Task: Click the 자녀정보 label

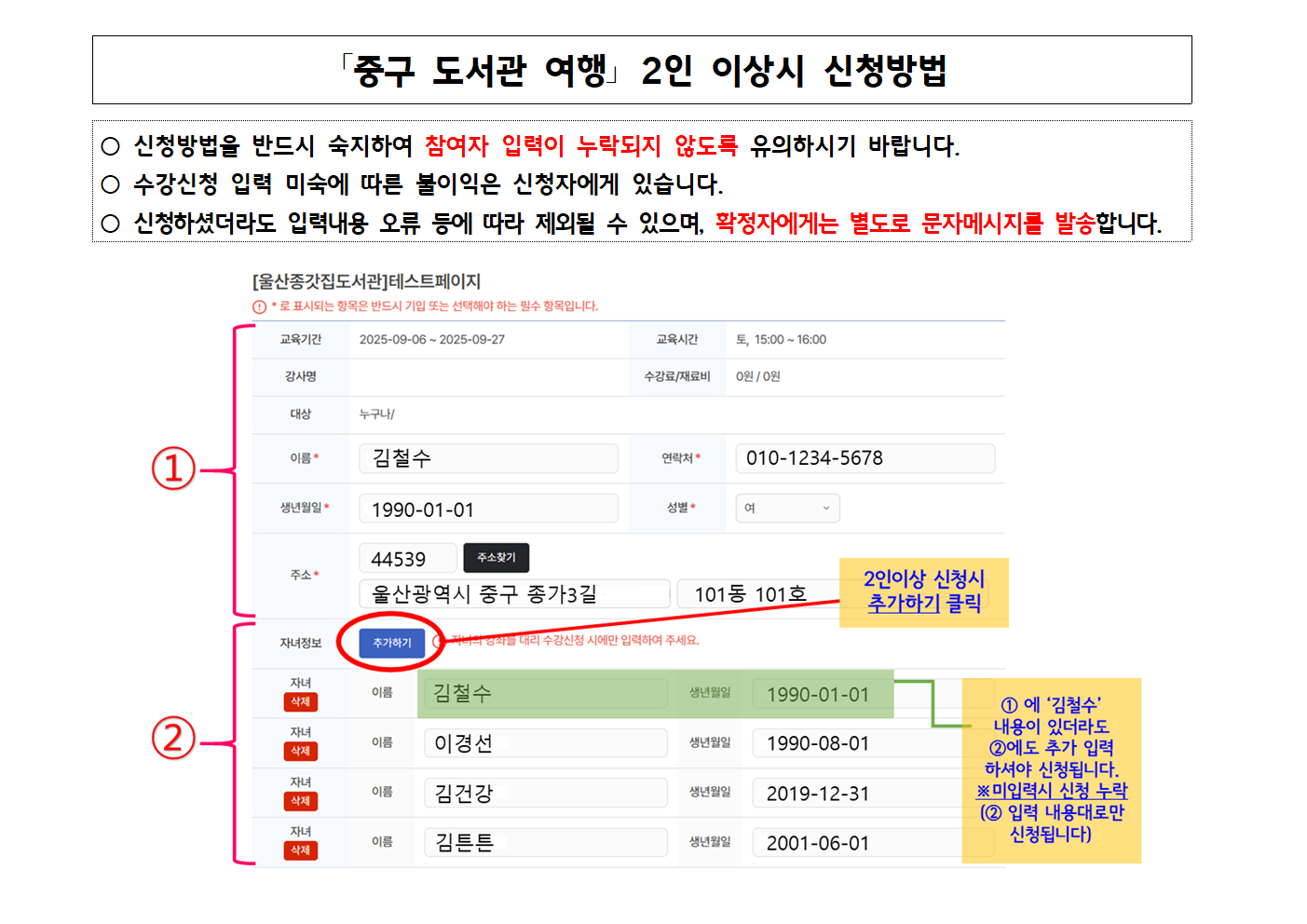Action: point(301,643)
